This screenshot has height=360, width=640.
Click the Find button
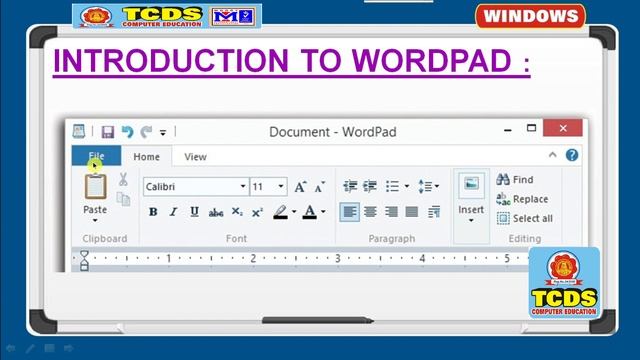point(515,180)
